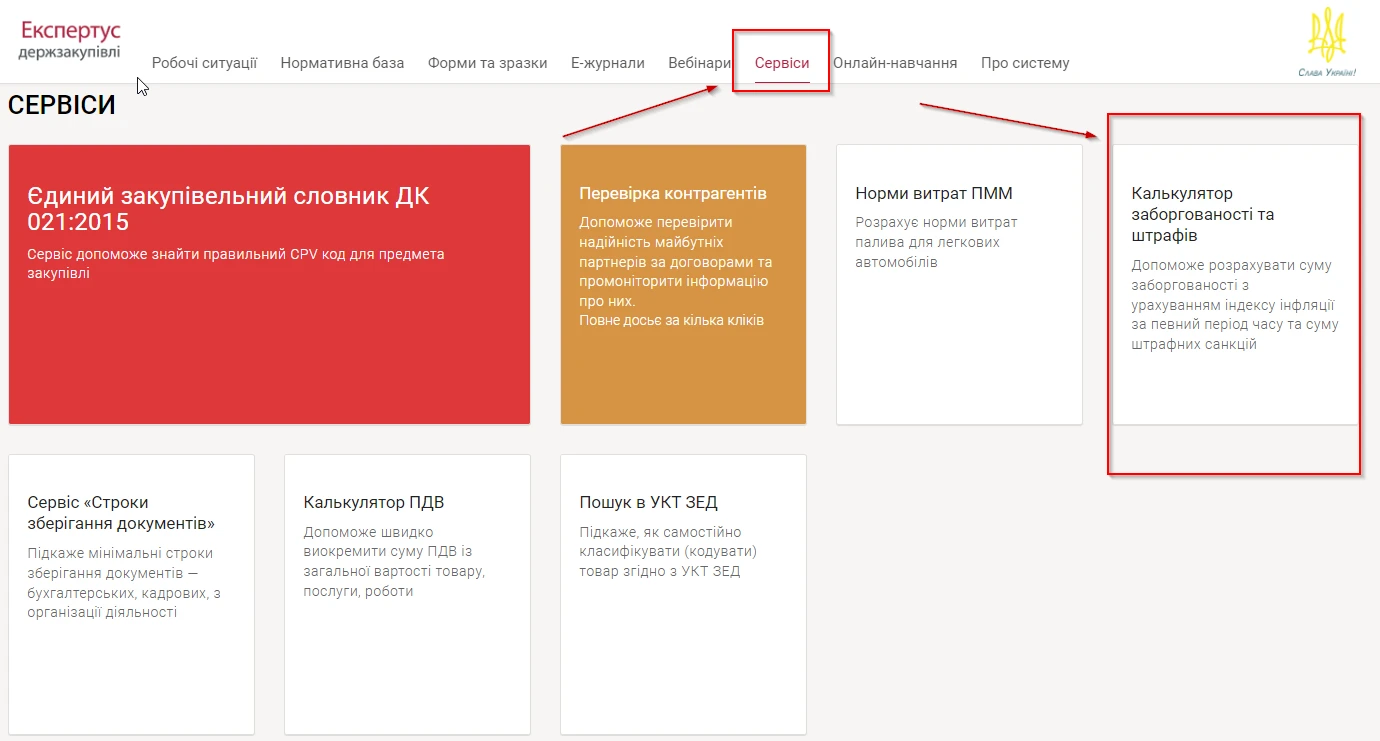Open the Онлайн-навчання section
This screenshot has width=1380, height=741.
pos(895,63)
